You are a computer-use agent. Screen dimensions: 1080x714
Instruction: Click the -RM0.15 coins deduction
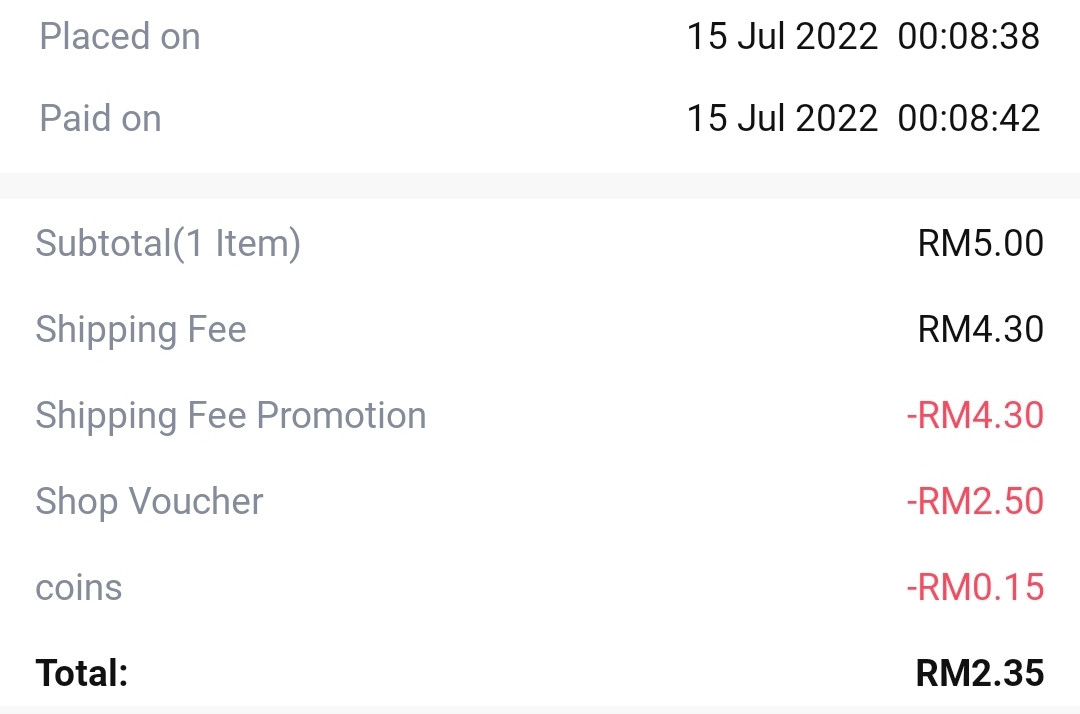(x=975, y=587)
